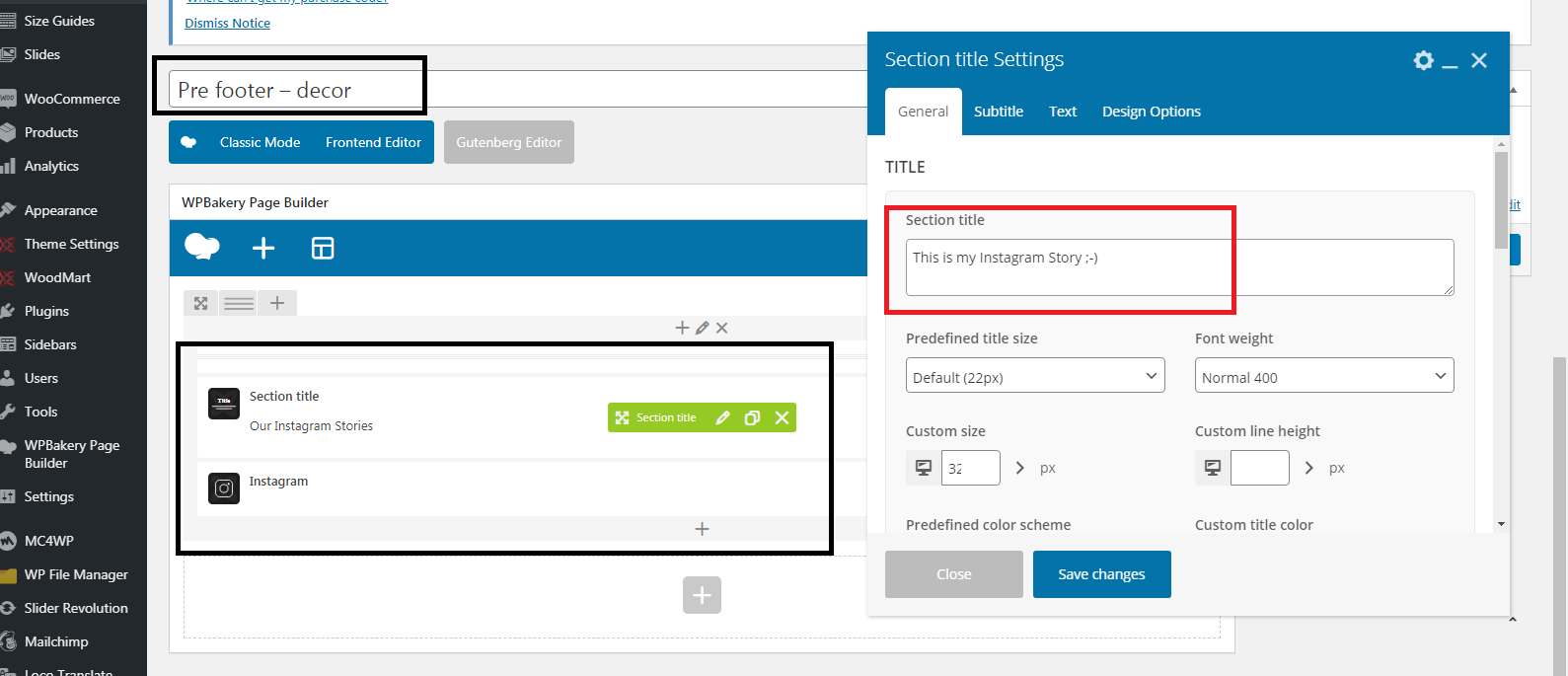Edit column with pencil icon

tap(702, 328)
